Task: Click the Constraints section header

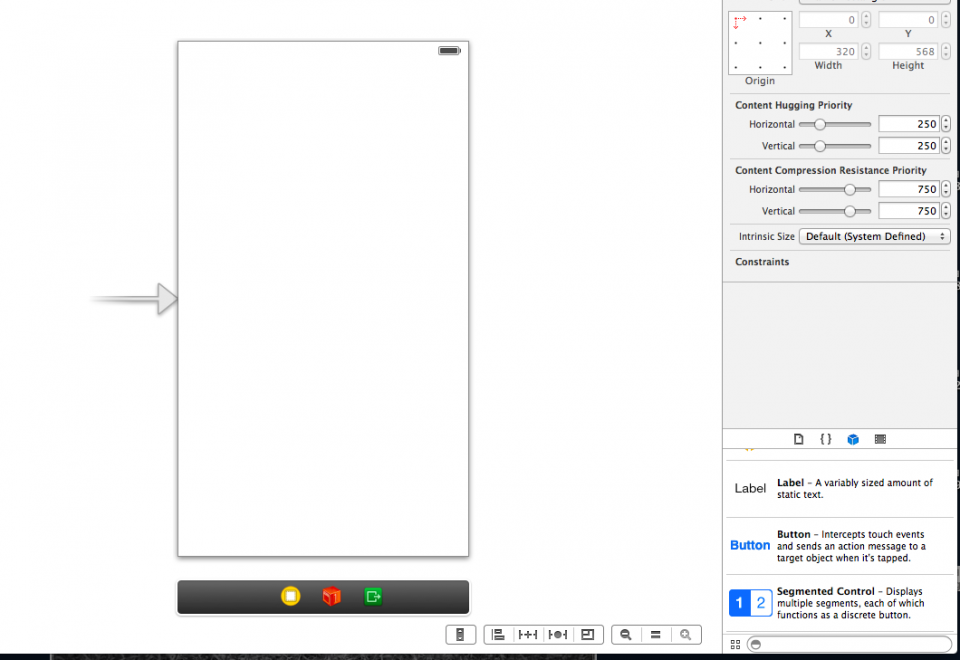Action: click(x=762, y=262)
